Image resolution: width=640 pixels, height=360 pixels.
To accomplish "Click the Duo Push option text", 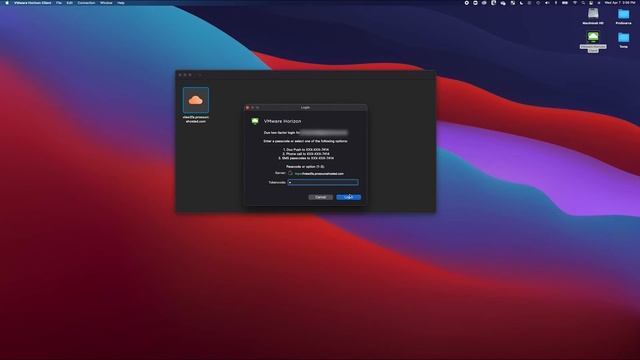I will pos(306,150).
